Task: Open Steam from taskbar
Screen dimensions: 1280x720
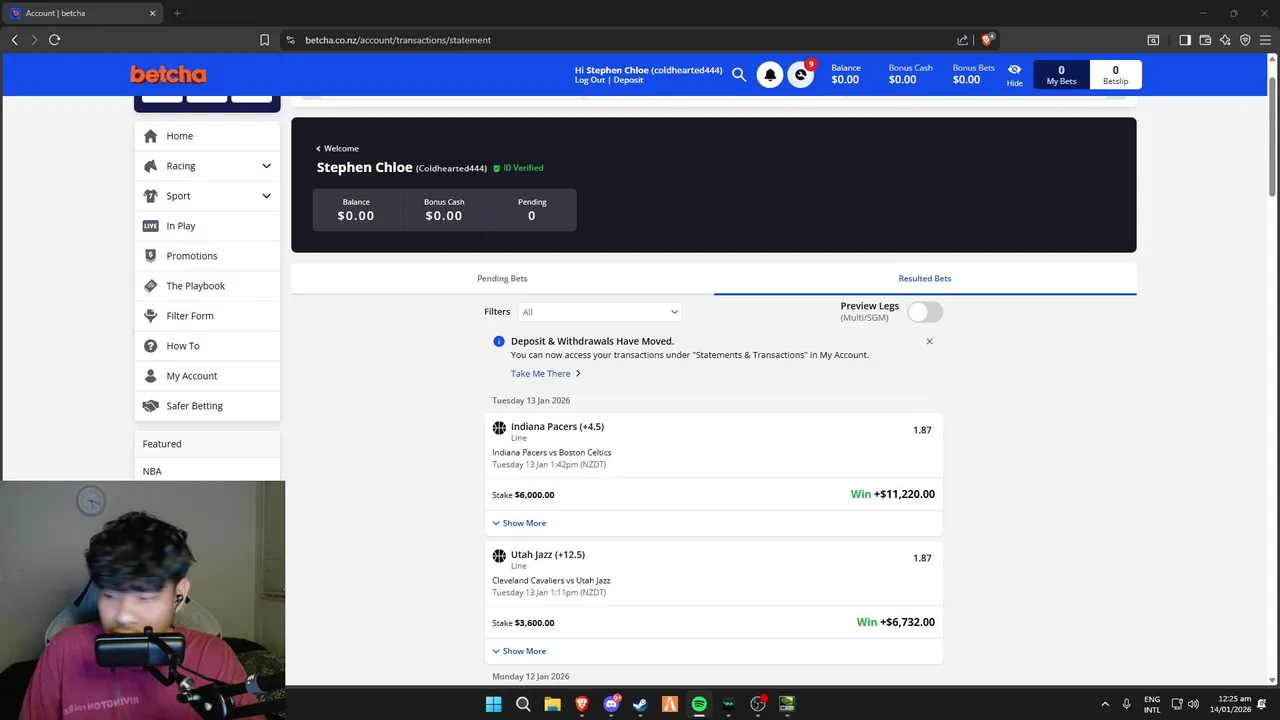Action: click(x=640, y=704)
